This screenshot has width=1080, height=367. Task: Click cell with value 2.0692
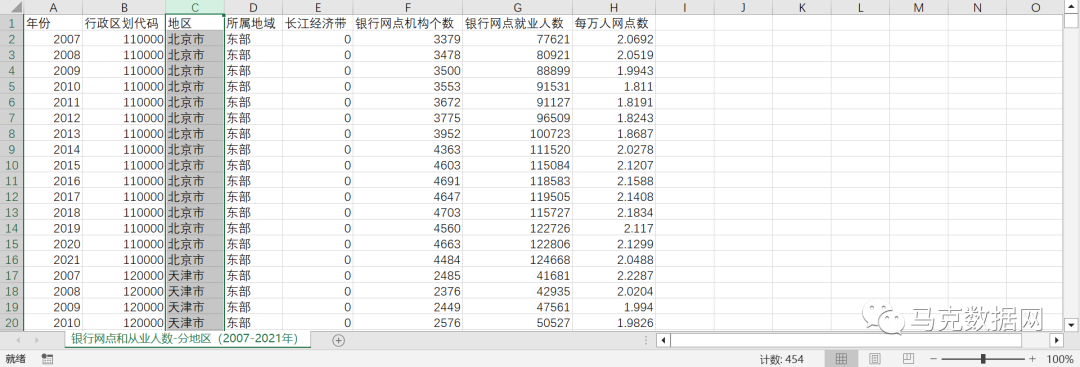[614, 39]
